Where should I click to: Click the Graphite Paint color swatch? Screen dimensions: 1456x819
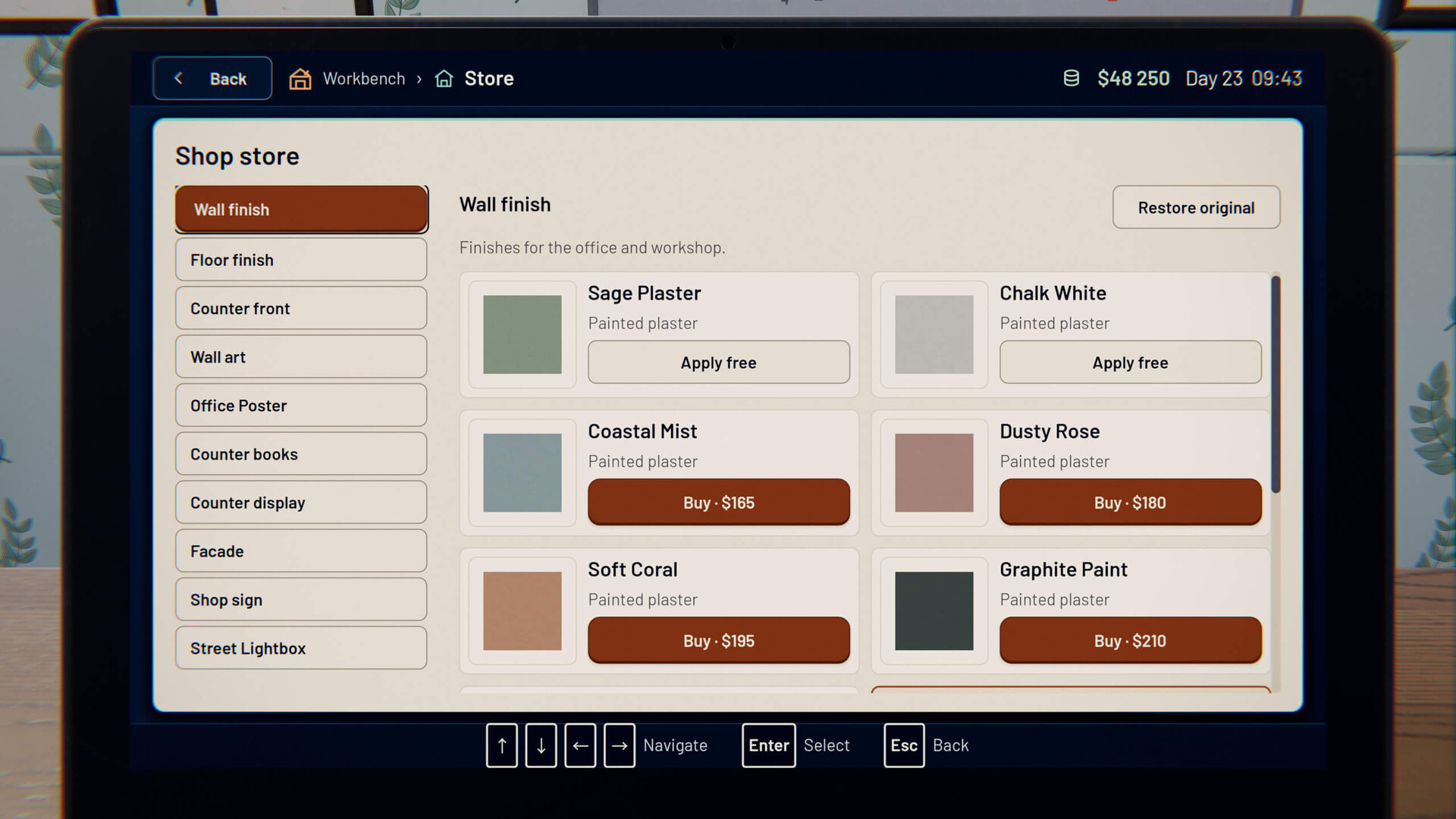tap(934, 610)
